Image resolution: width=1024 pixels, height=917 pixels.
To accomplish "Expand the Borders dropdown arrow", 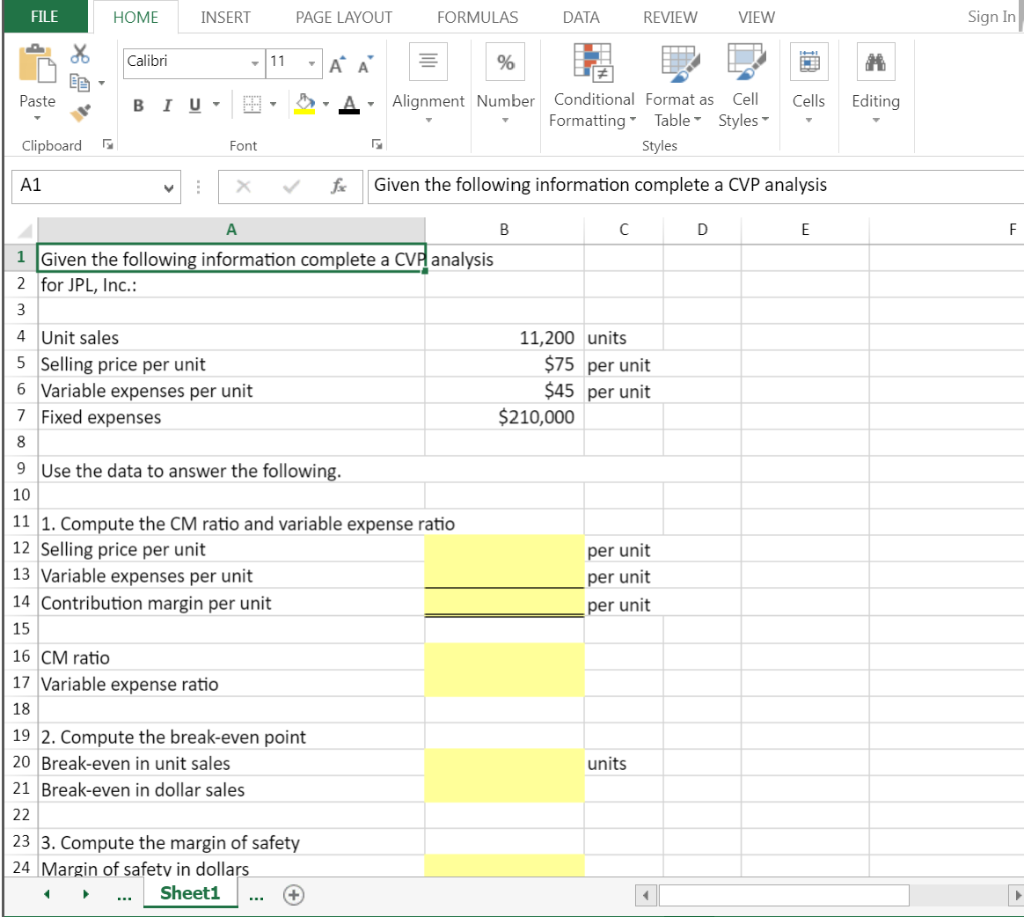I will coord(273,104).
